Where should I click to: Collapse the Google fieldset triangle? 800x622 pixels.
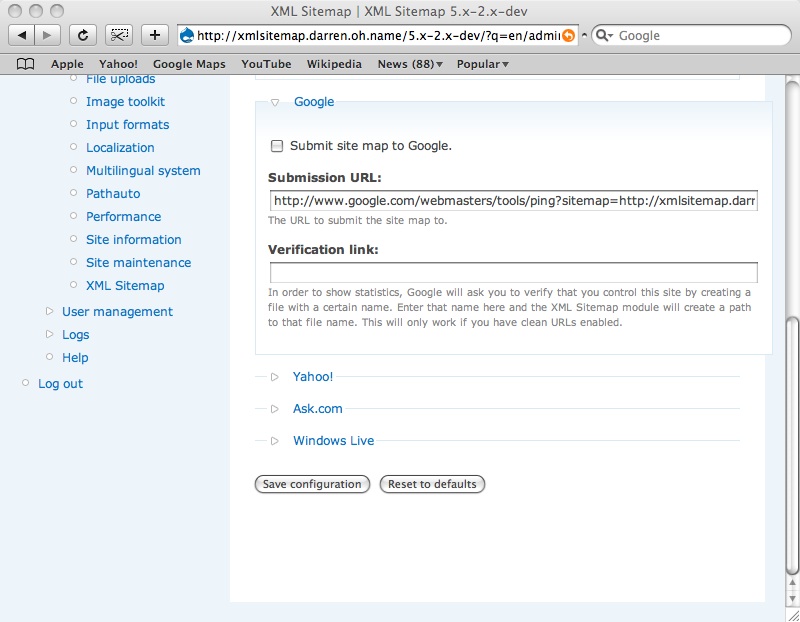click(x=275, y=102)
